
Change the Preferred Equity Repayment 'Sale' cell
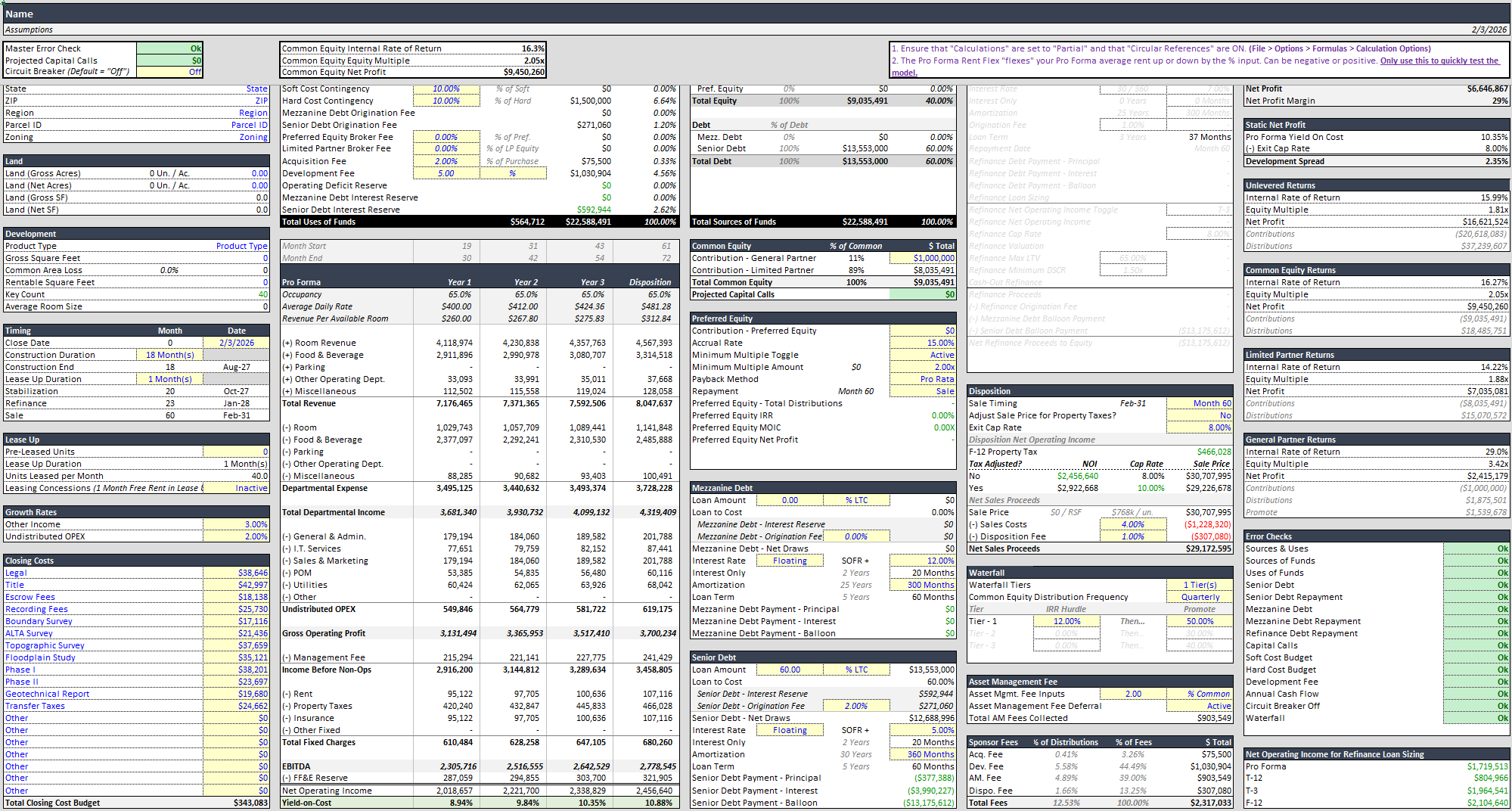(x=923, y=391)
